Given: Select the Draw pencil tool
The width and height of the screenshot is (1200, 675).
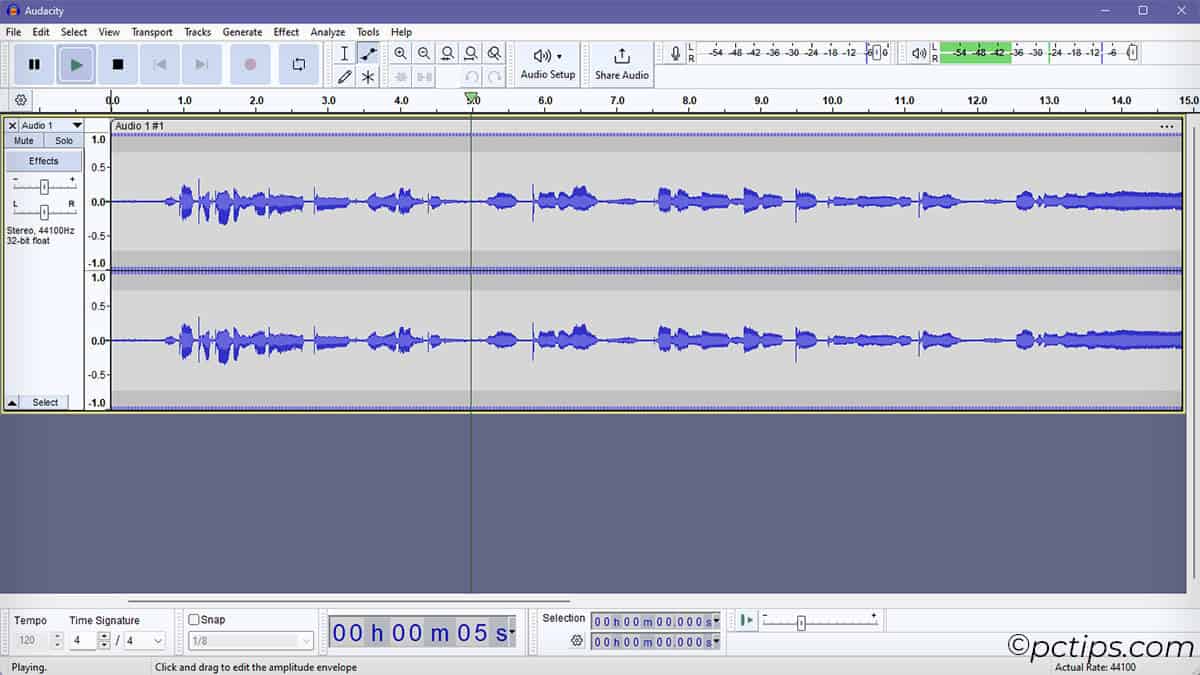Looking at the screenshot, I should (x=345, y=77).
